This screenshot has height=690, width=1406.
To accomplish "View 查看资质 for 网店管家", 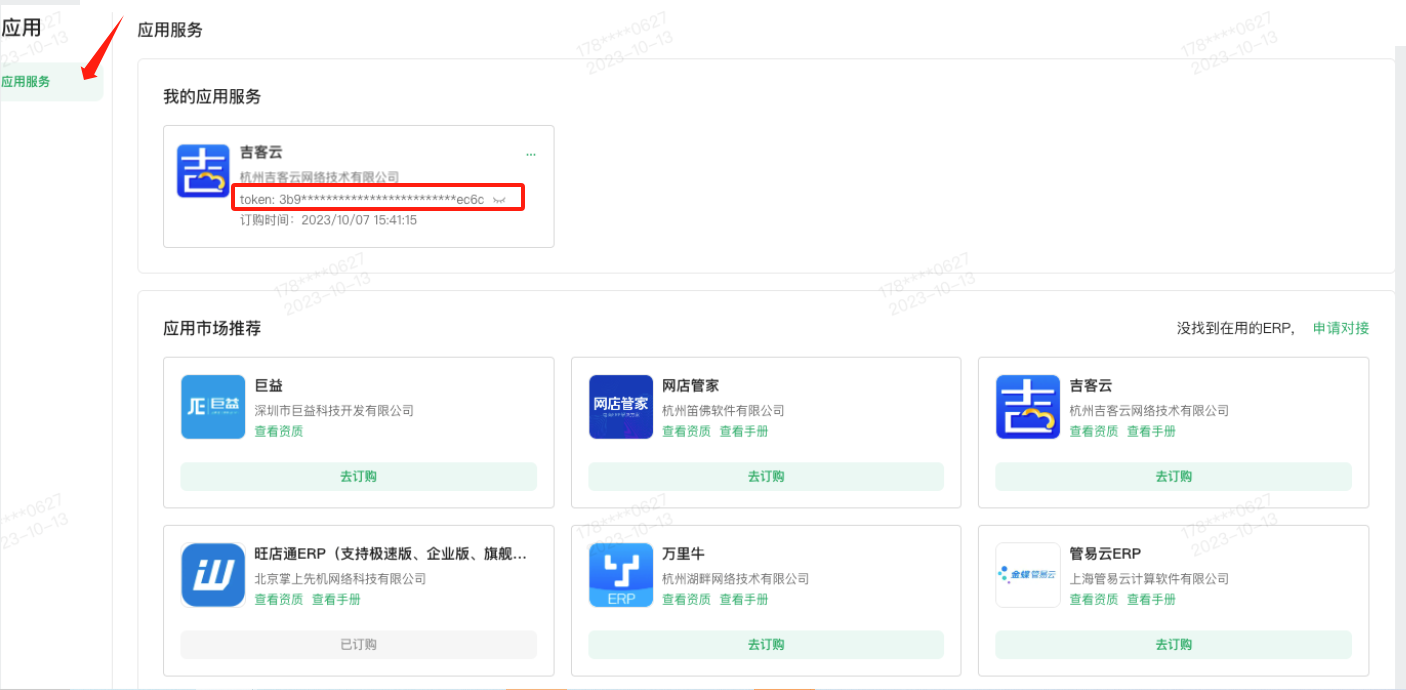I will coord(686,431).
